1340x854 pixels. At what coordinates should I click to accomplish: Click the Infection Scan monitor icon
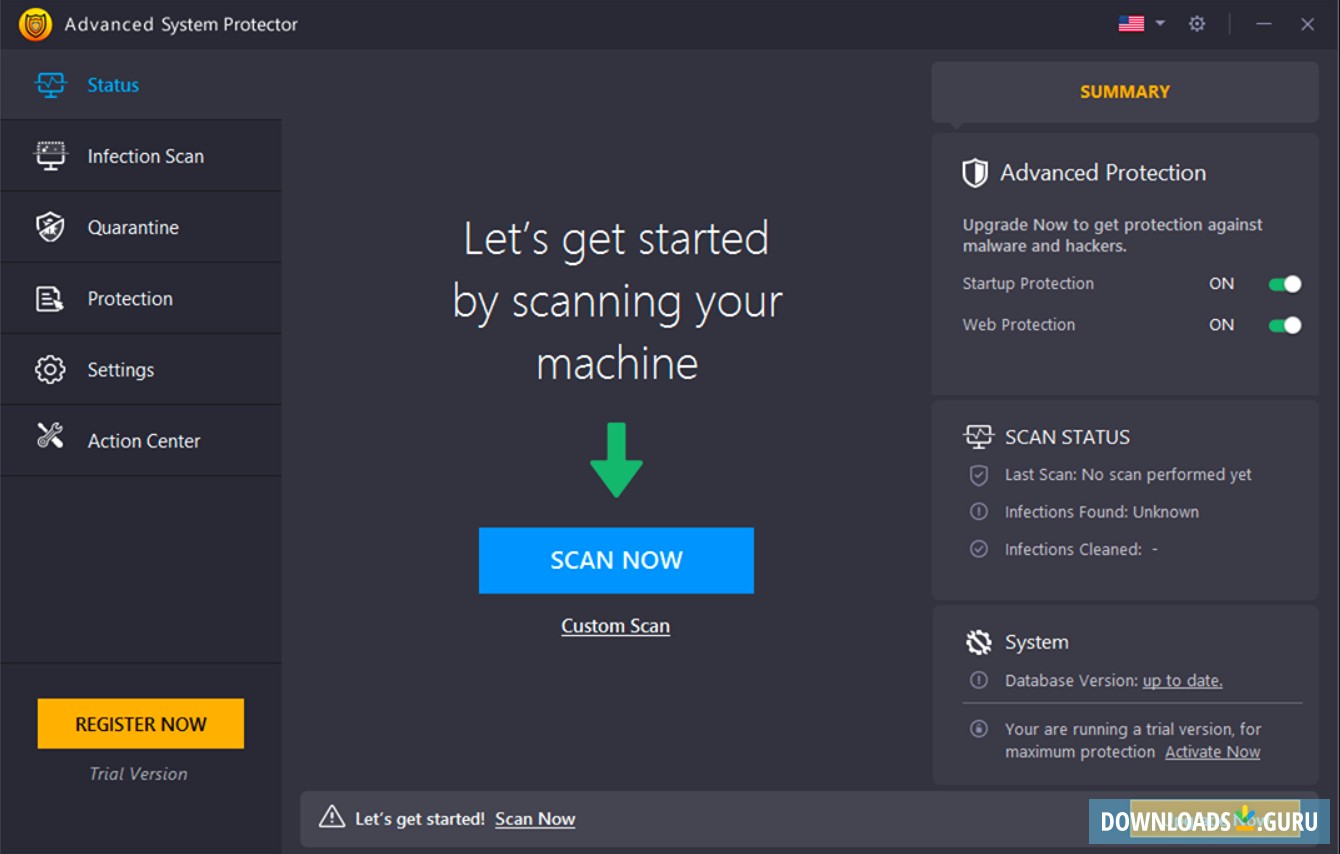(50, 156)
